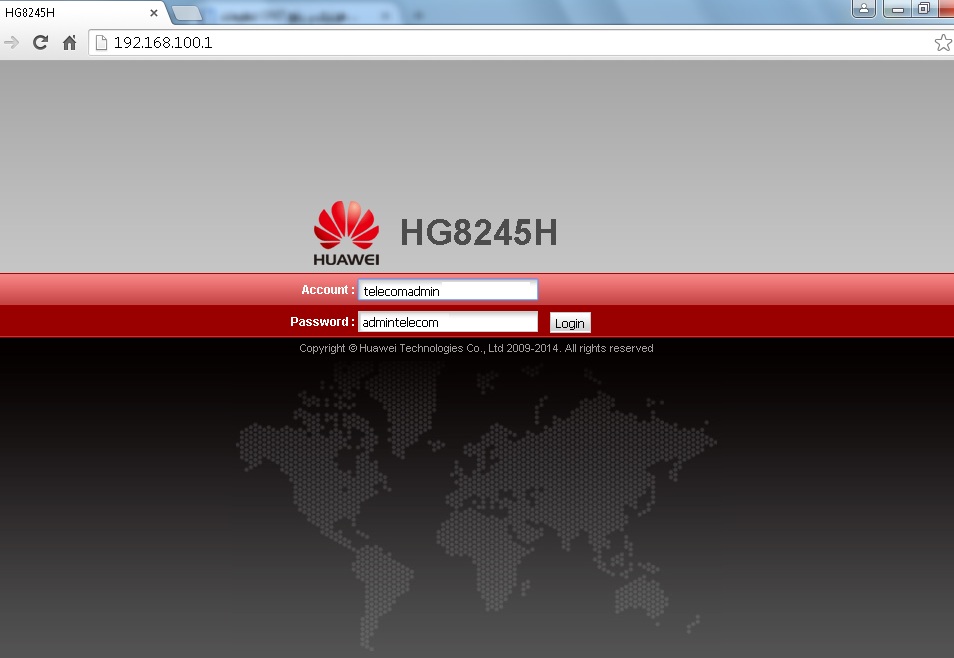Restore down the browser window

coord(923,9)
